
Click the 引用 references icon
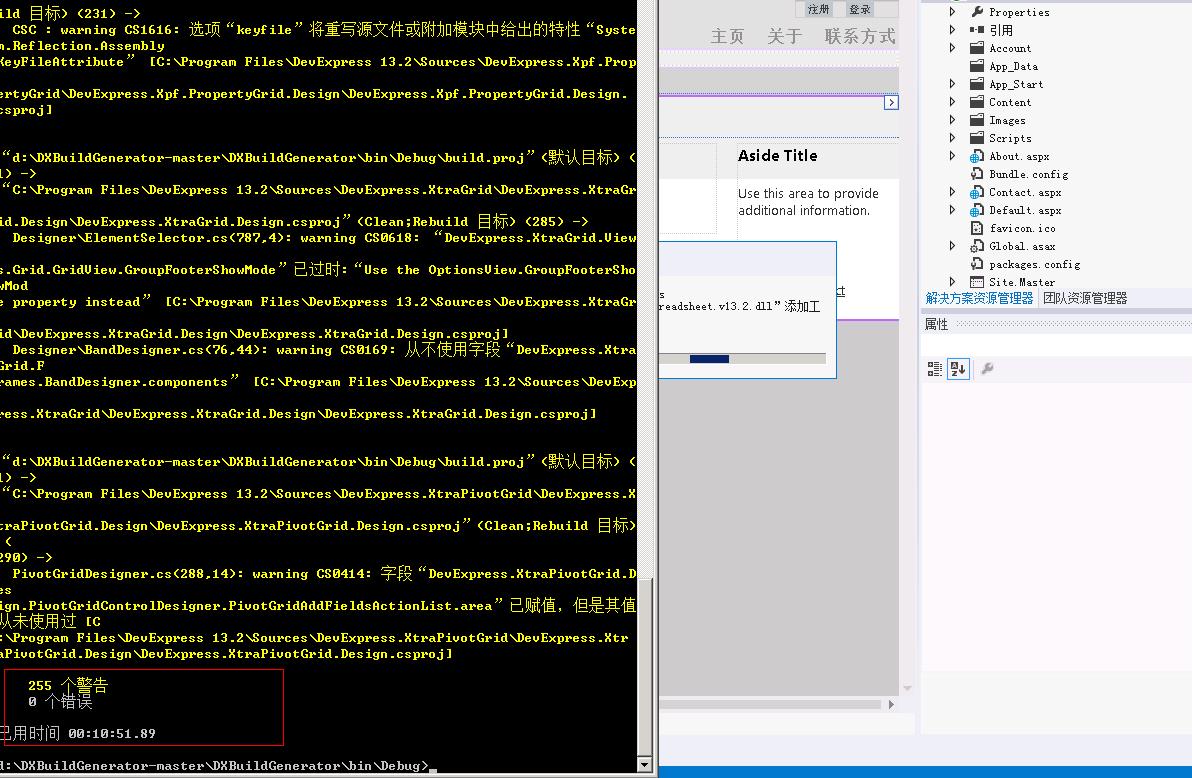[977, 30]
